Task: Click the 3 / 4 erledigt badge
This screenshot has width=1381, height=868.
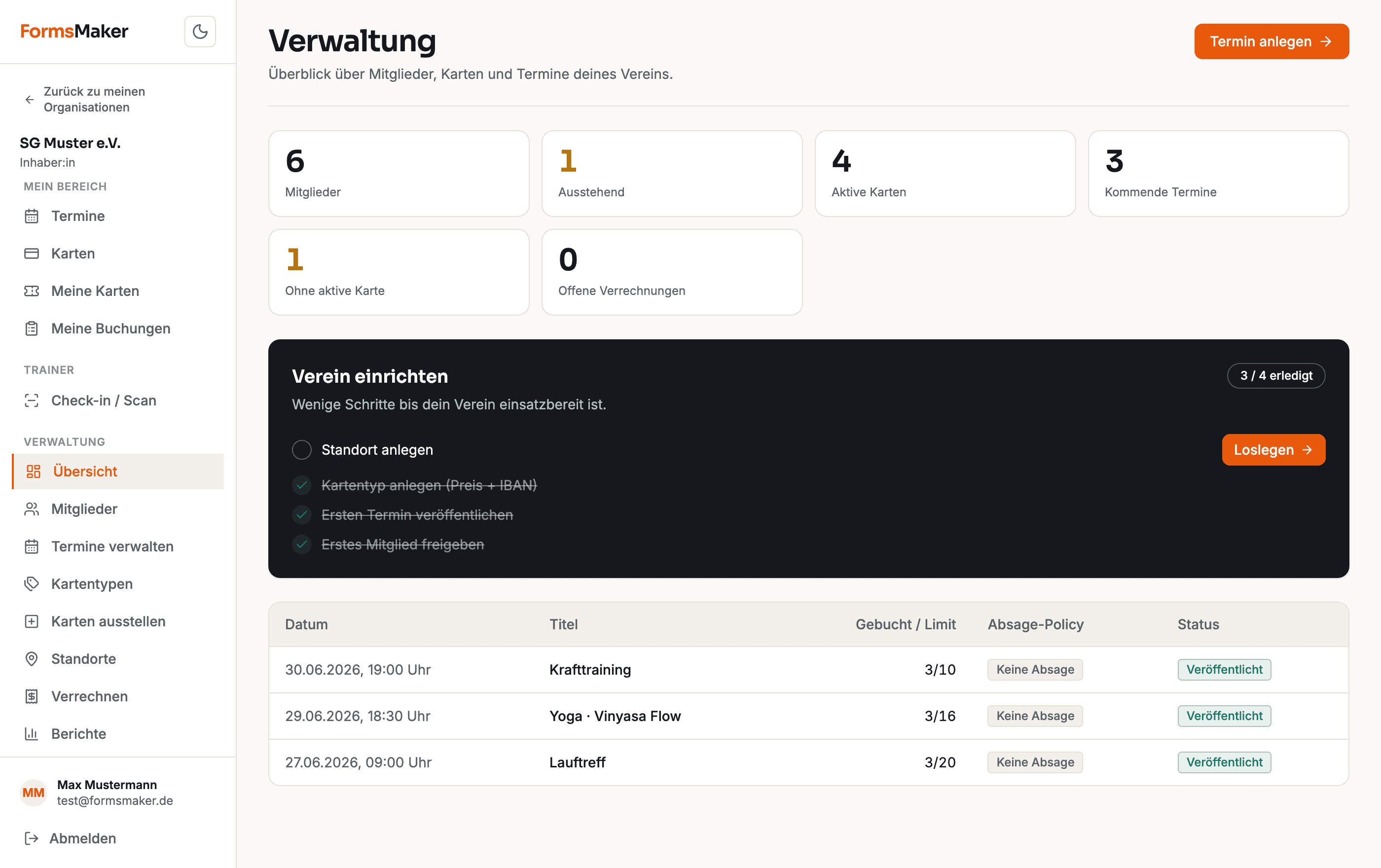Action: 1276,375
